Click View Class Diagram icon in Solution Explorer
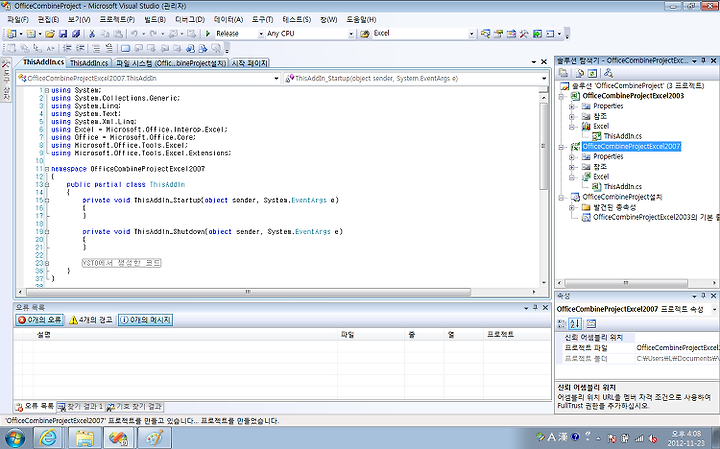This screenshot has height=449, width=720. point(608,73)
